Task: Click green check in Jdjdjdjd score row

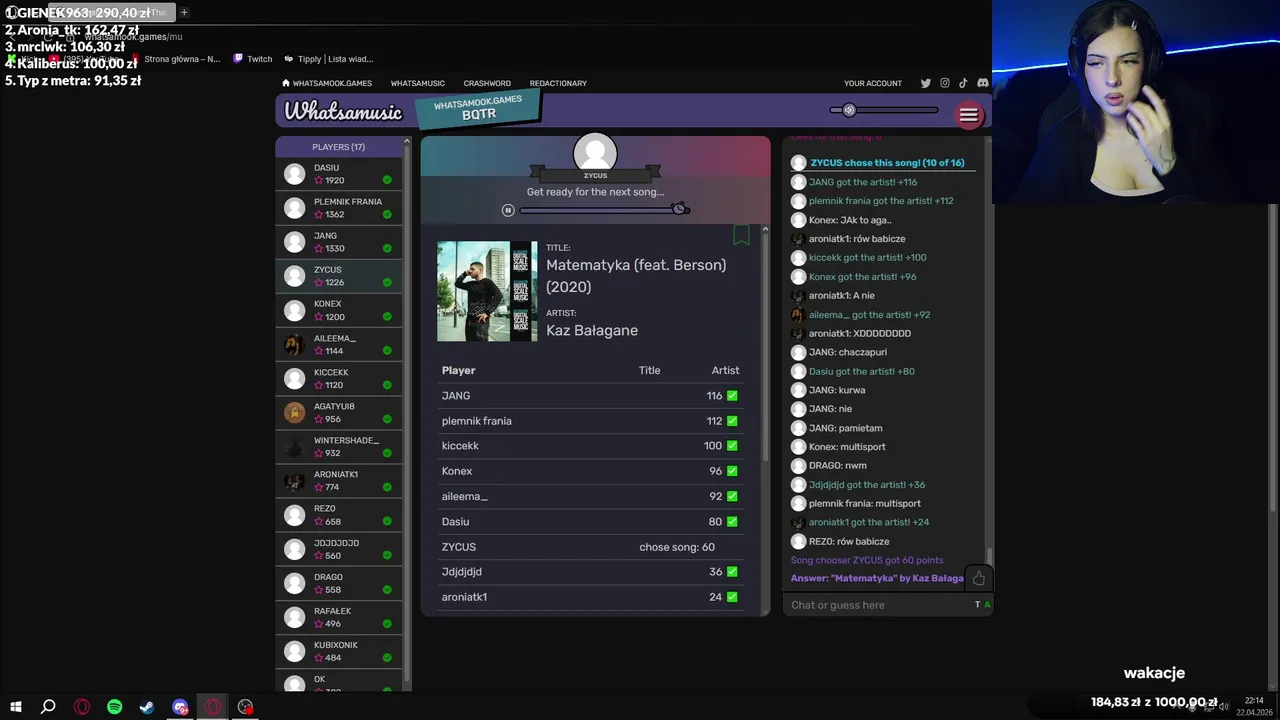Action: 732,572
